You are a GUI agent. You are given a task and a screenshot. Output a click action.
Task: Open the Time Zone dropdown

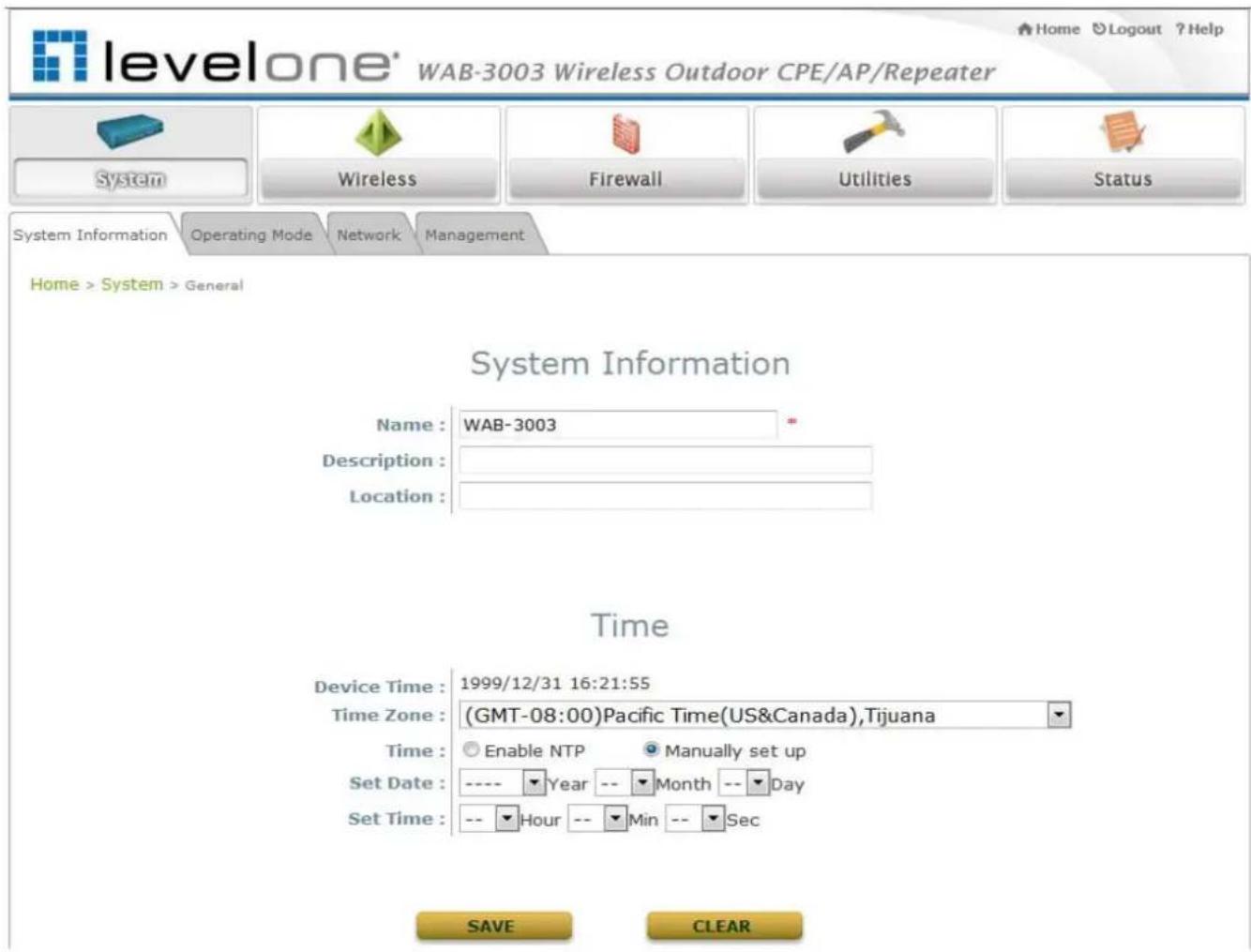pos(764,716)
